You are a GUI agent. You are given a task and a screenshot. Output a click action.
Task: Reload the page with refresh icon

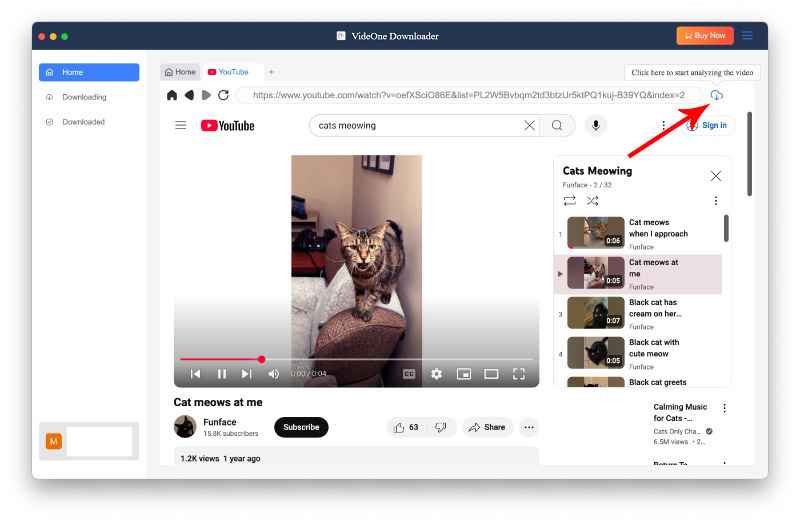click(x=223, y=95)
